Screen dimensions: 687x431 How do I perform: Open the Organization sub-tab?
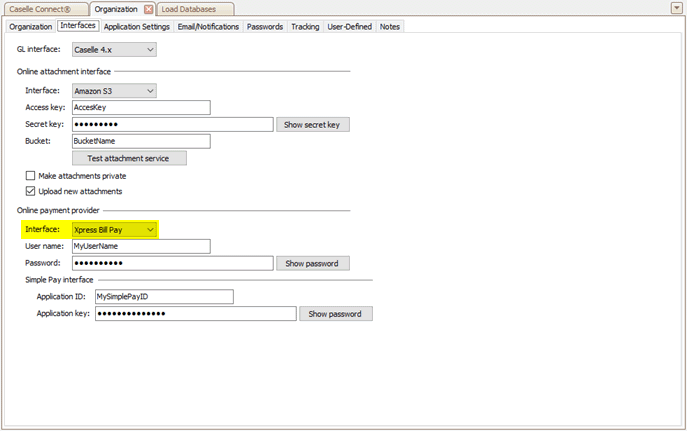[31, 27]
